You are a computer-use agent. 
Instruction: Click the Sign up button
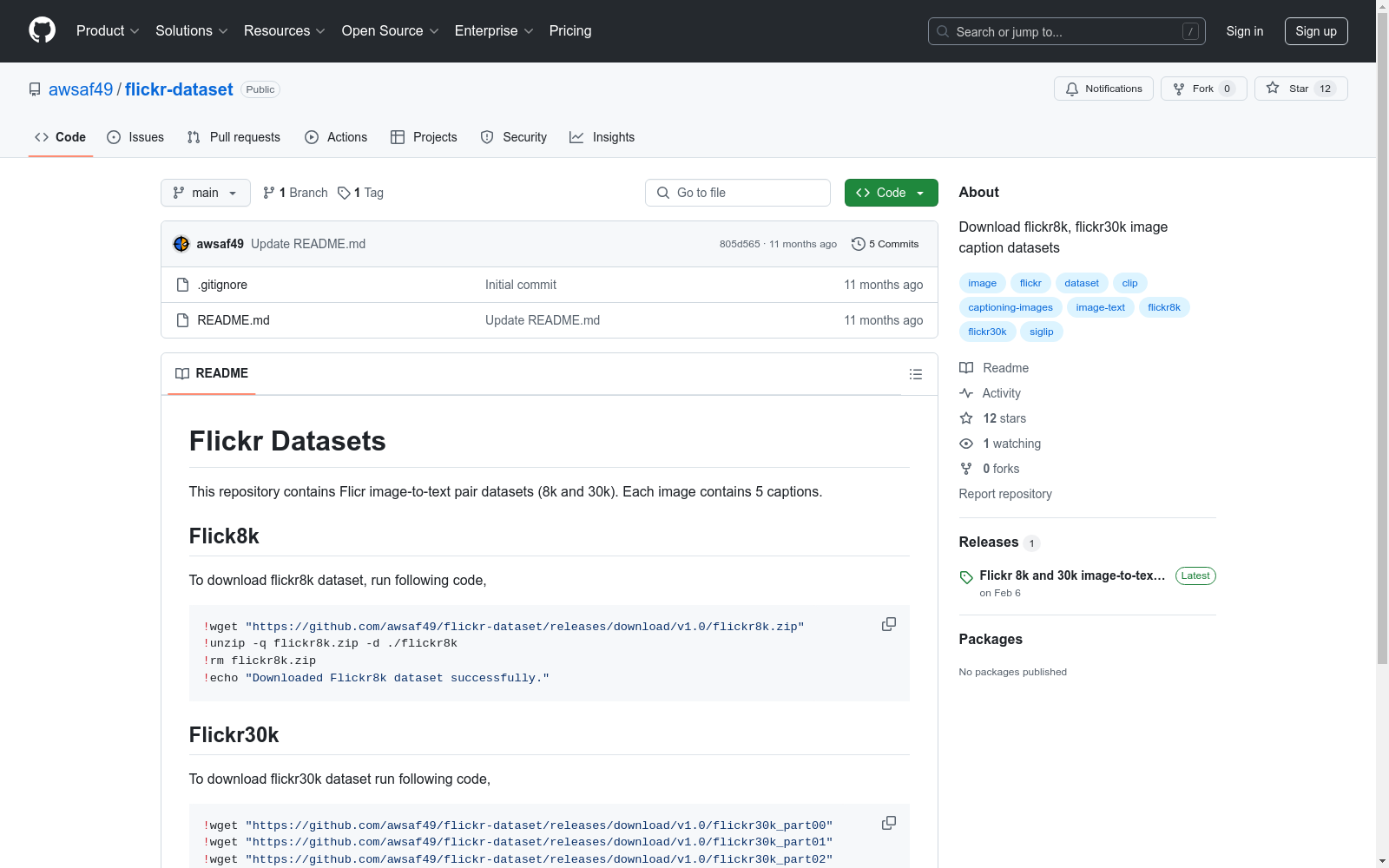(x=1316, y=31)
